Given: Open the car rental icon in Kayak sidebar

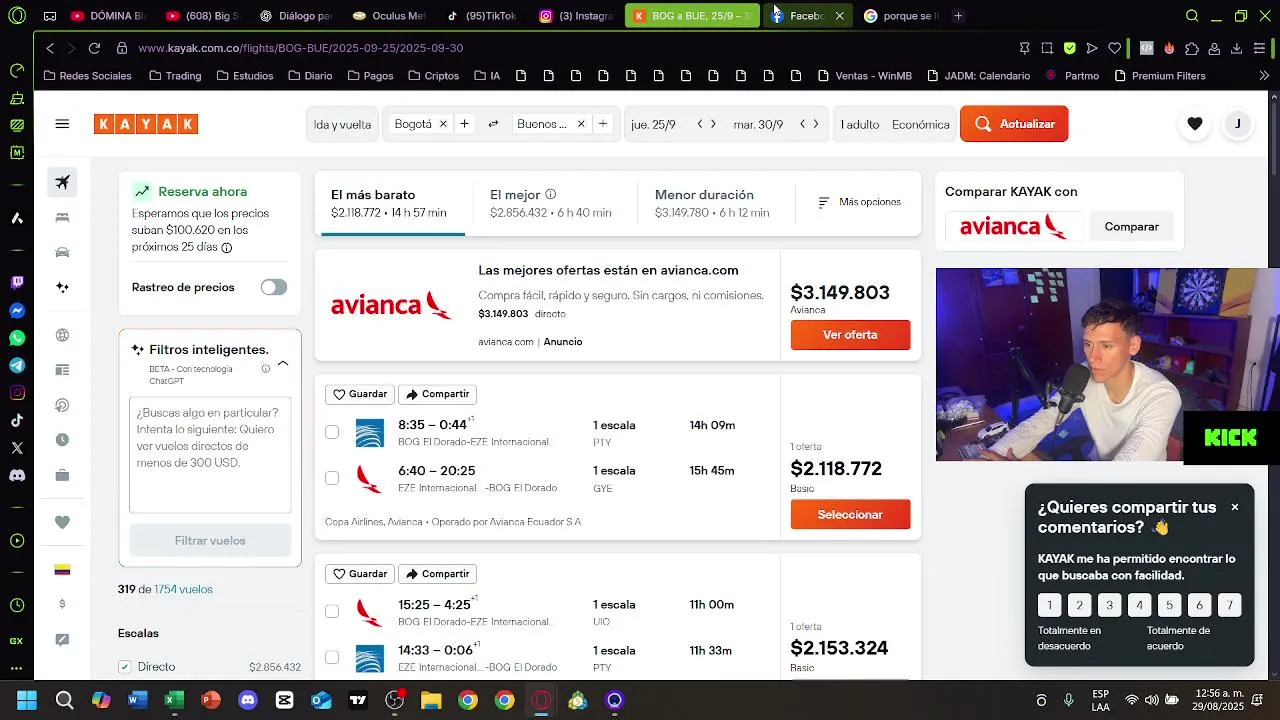Looking at the screenshot, I should (x=62, y=252).
